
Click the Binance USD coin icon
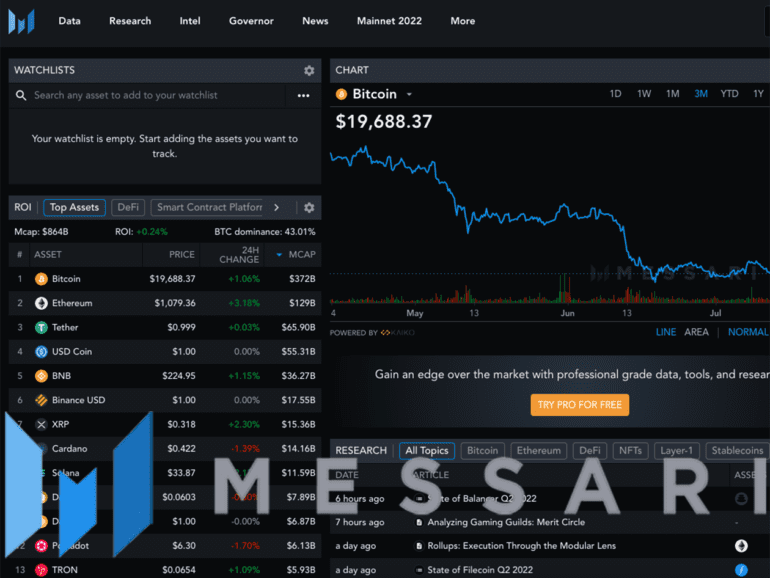(x=41, y=400)
